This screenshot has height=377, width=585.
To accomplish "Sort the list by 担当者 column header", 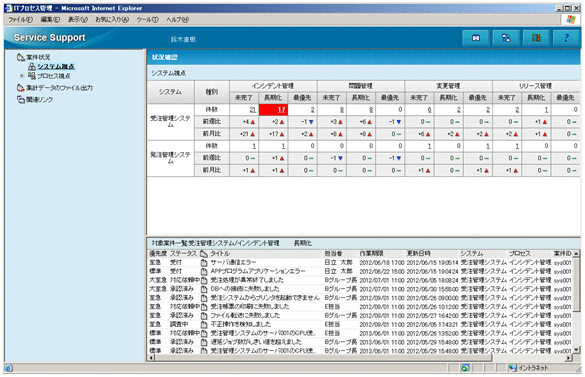I will [334, 253].
